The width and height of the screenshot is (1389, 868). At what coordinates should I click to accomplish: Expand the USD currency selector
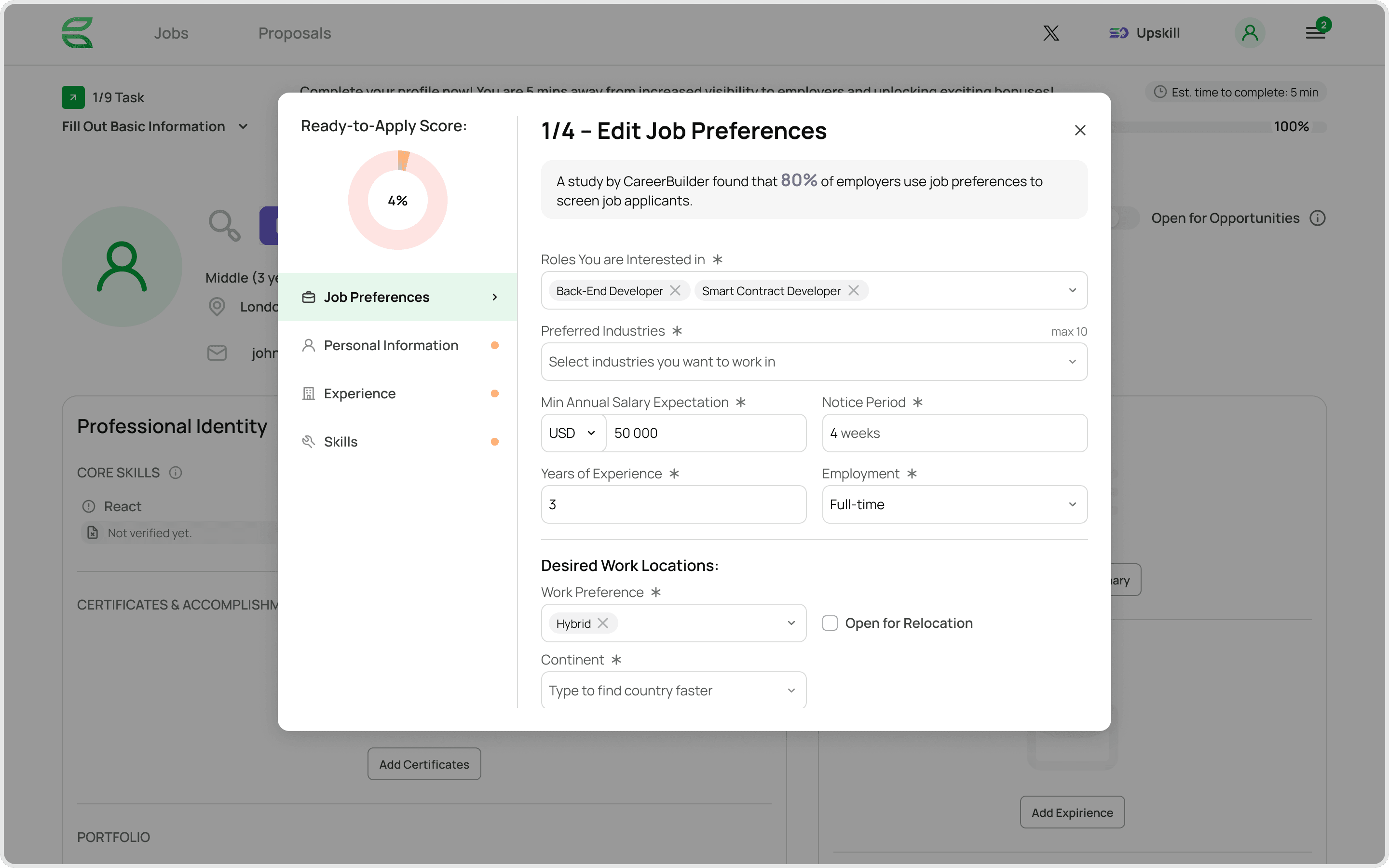click(x=572, y=433)
